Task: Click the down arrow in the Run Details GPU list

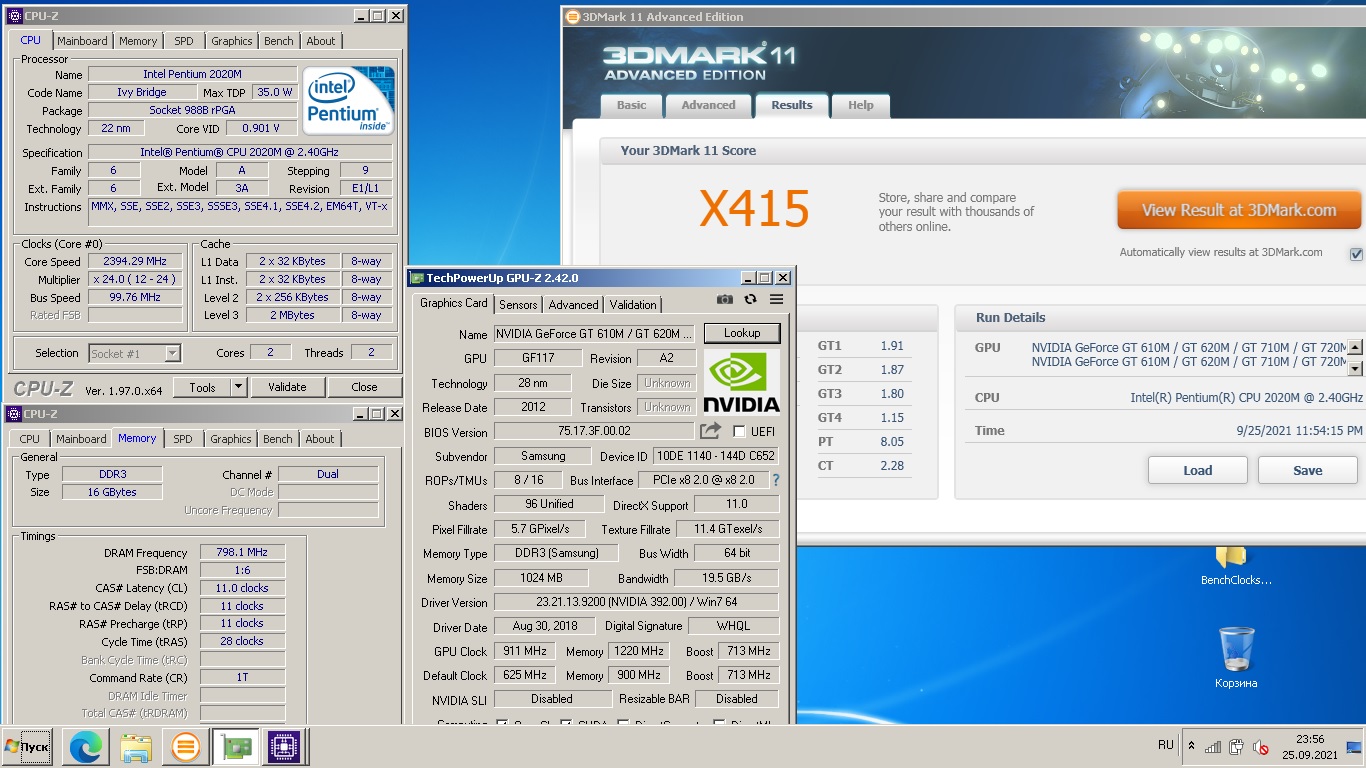Action: pos(1355,368)
